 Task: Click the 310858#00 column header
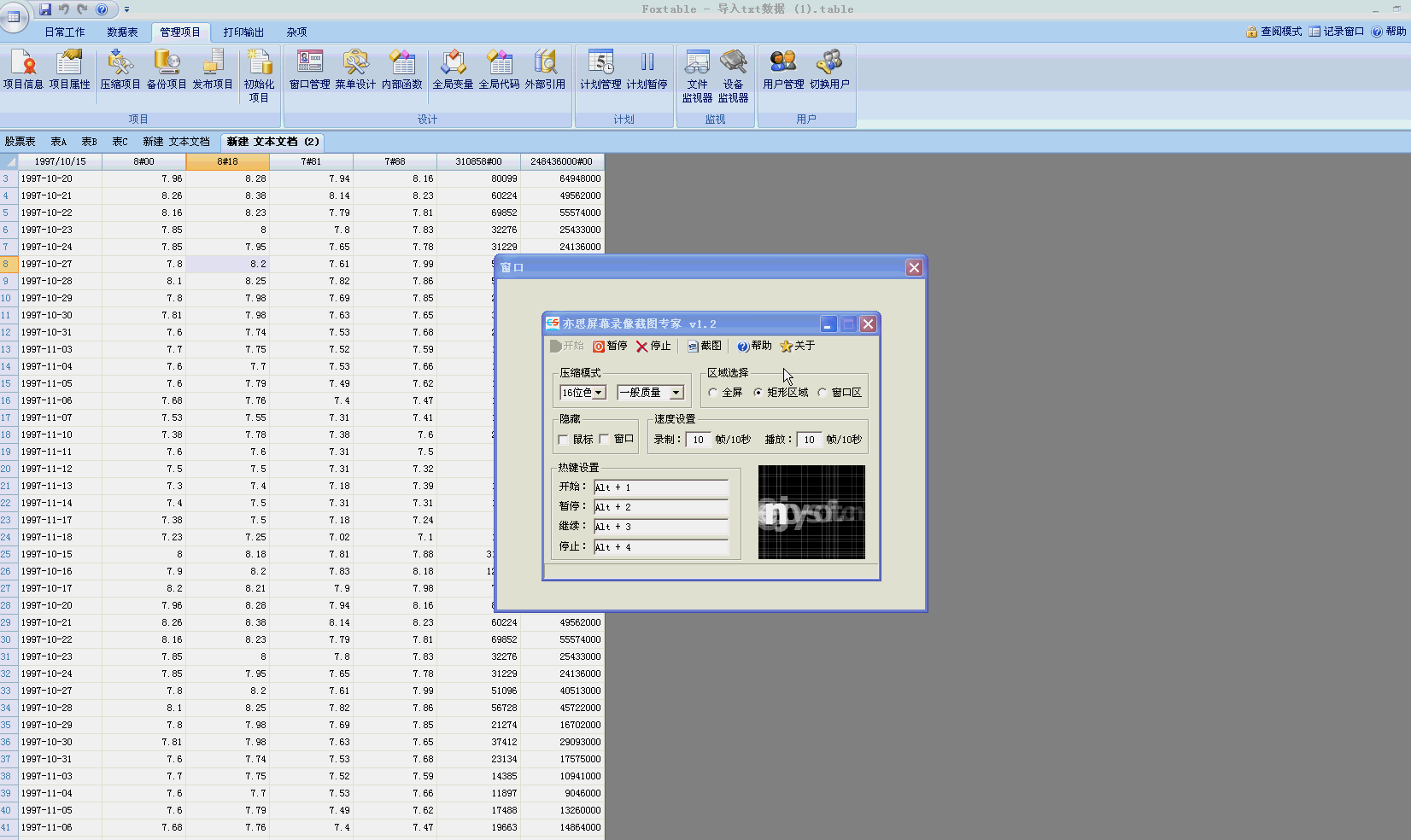click(479, 161)
